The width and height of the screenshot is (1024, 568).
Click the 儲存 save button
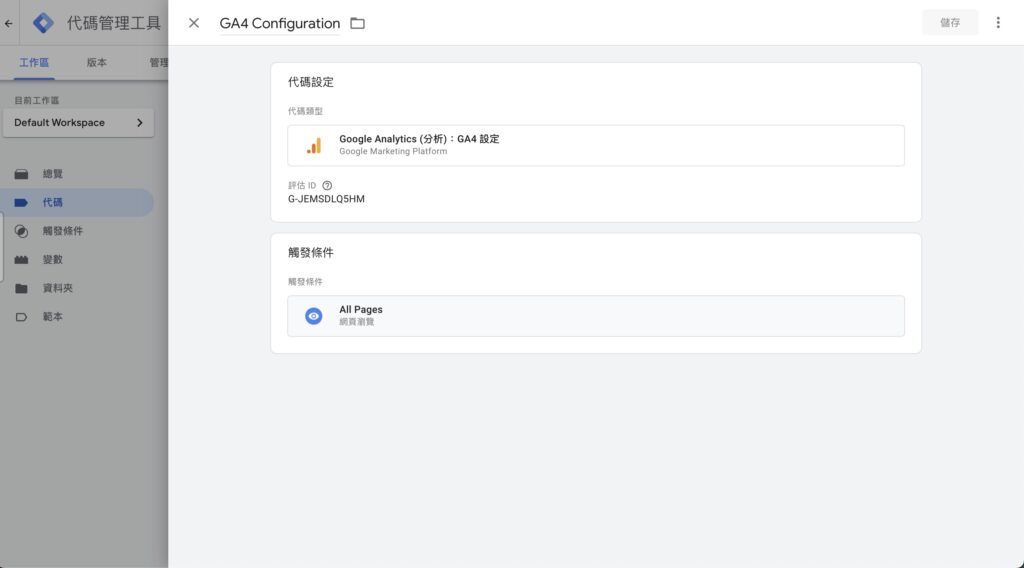(x=950, y=23)
